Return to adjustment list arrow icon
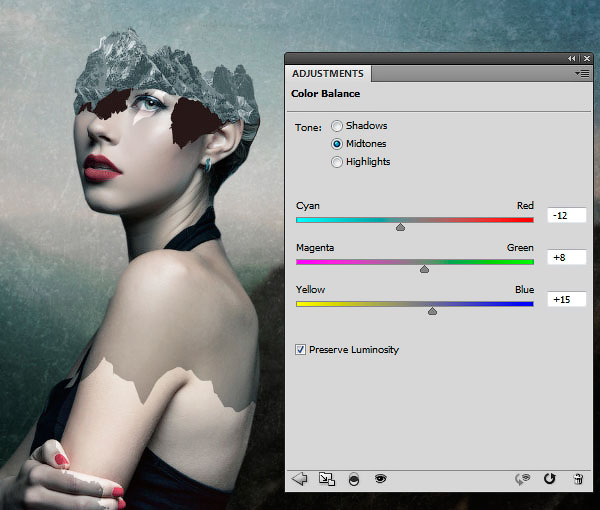This screenshot has width=600, height=510. [x=299, y=479]
